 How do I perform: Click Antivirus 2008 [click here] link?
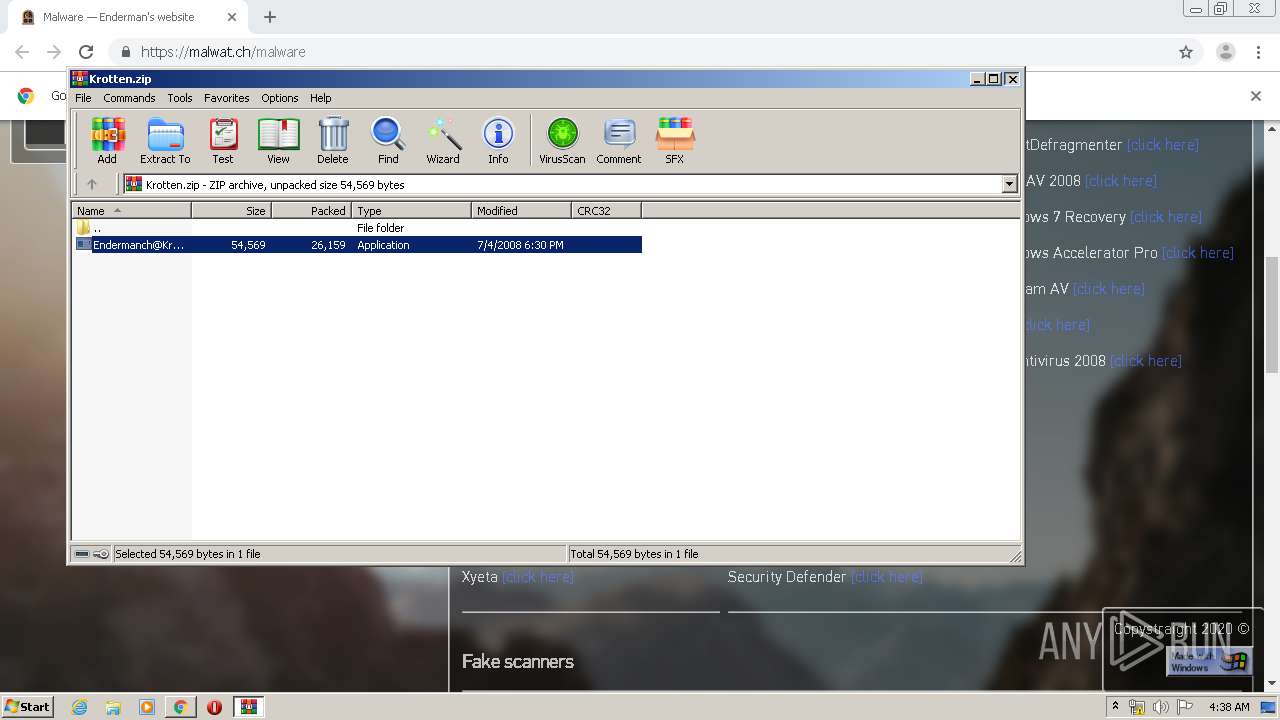pos(1145,361)
